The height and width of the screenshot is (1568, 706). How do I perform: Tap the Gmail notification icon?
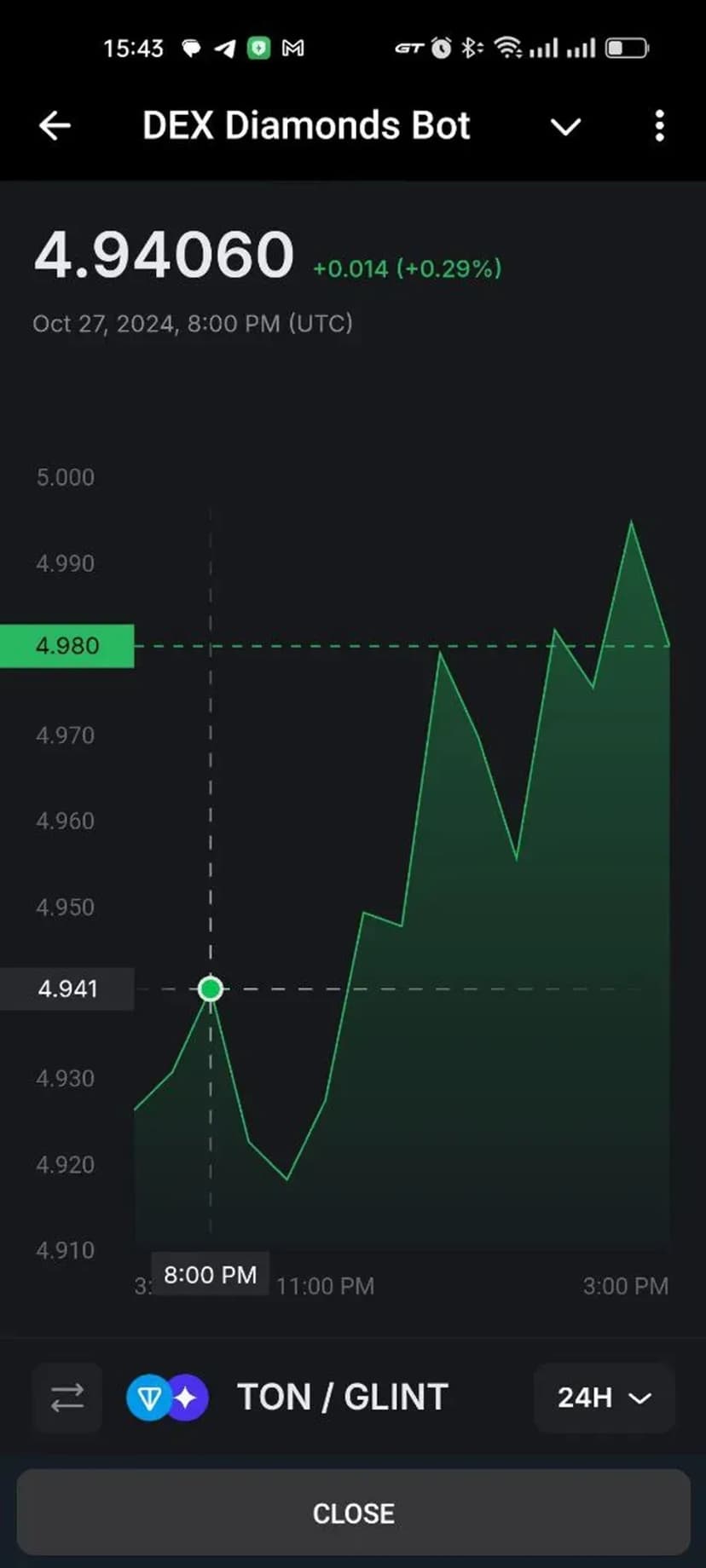(292, 49)
